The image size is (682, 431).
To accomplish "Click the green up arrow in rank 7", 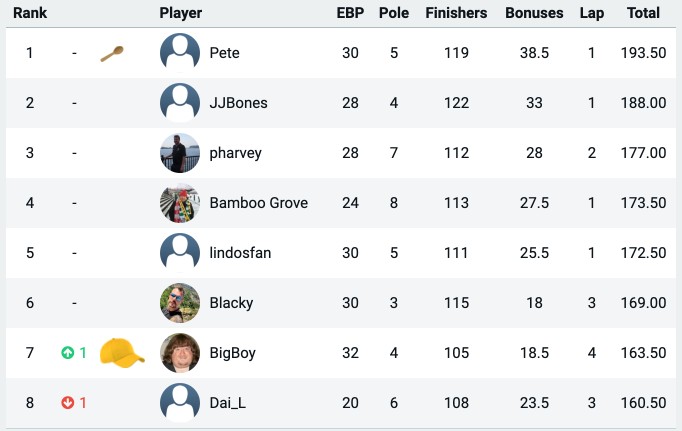I will (67, 353).
